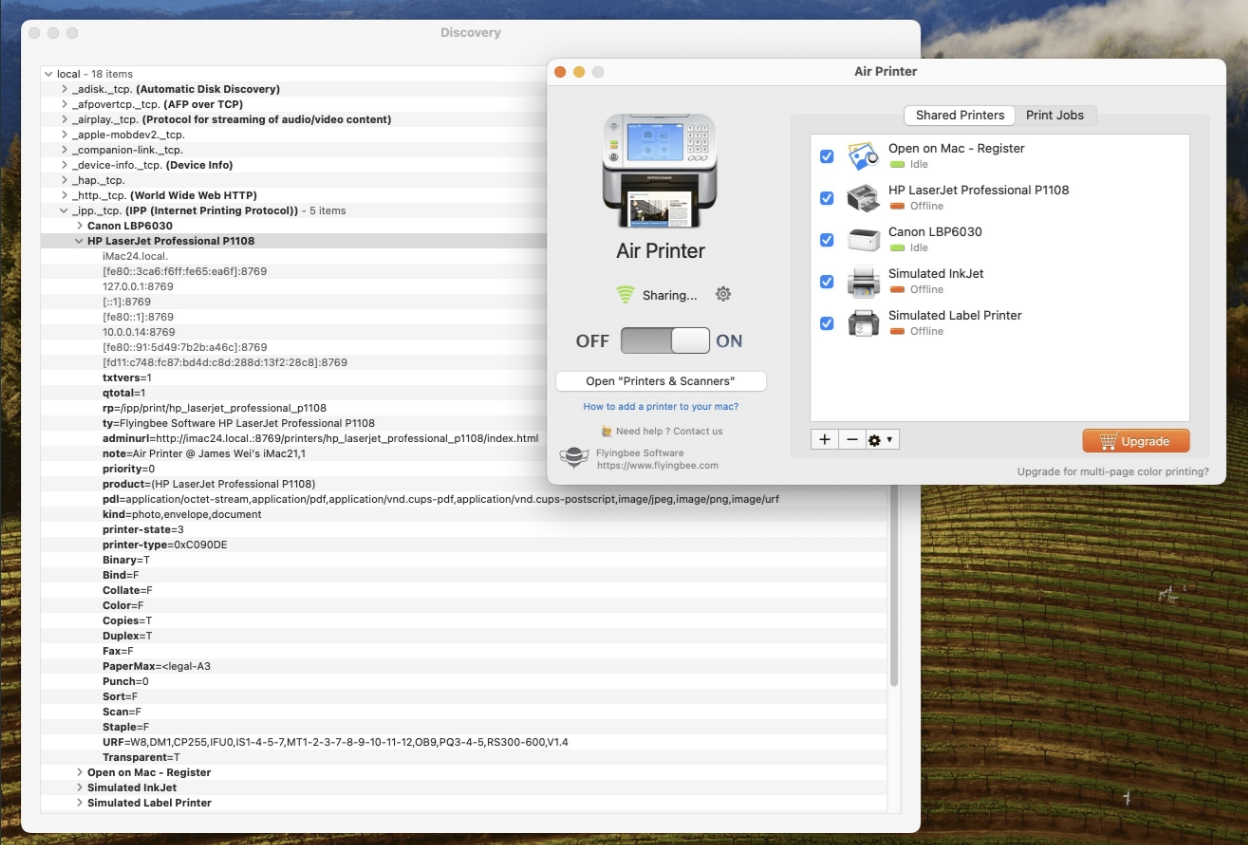The width and height of the screenshot is (1248, 845).
Task: Click the remove printer minus icon
Action: pos(852,440)
